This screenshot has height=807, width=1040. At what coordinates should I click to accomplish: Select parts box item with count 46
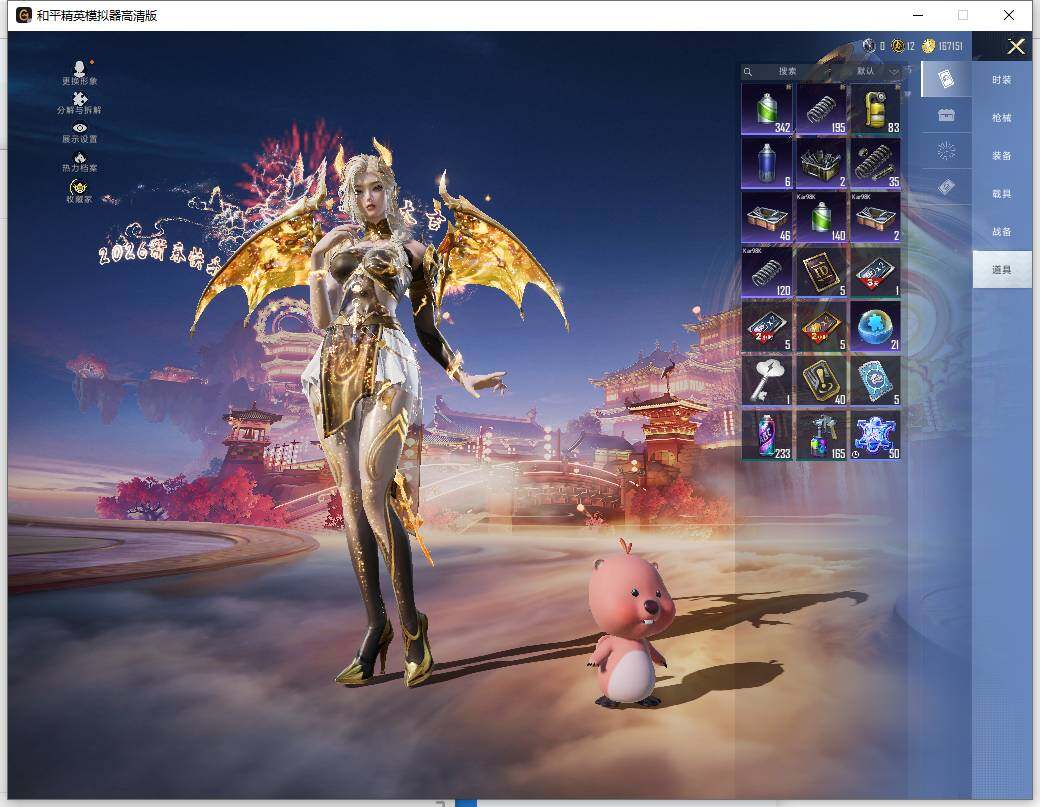tap(767, 218)
